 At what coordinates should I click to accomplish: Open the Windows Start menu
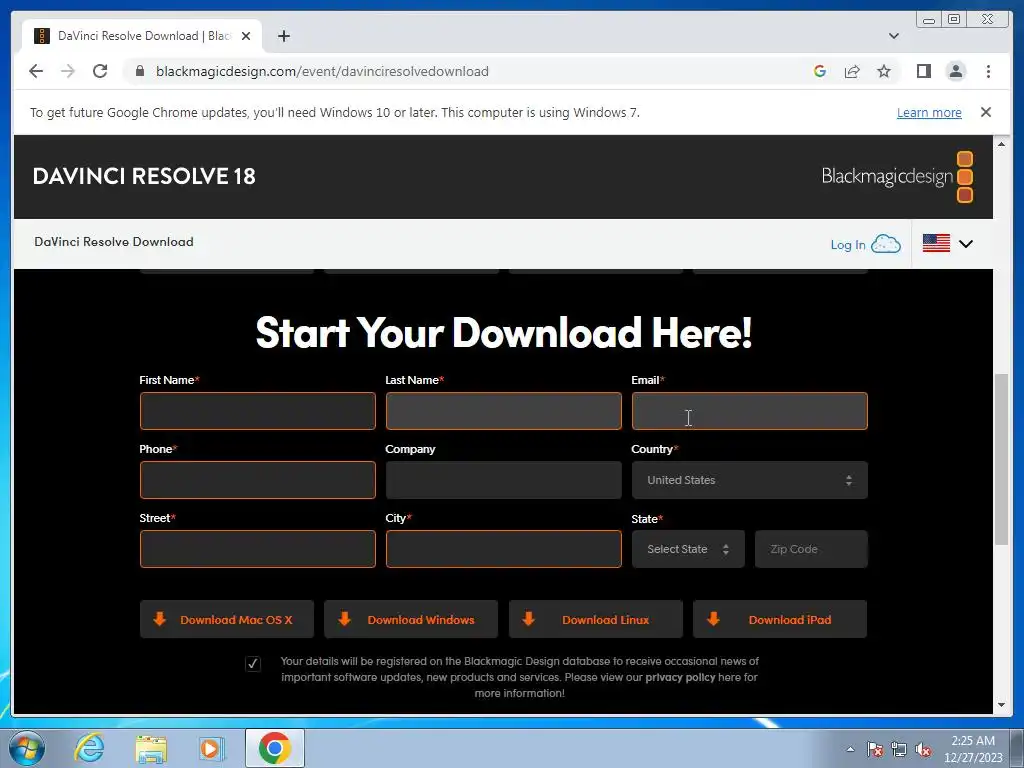[x=27, y=748]
